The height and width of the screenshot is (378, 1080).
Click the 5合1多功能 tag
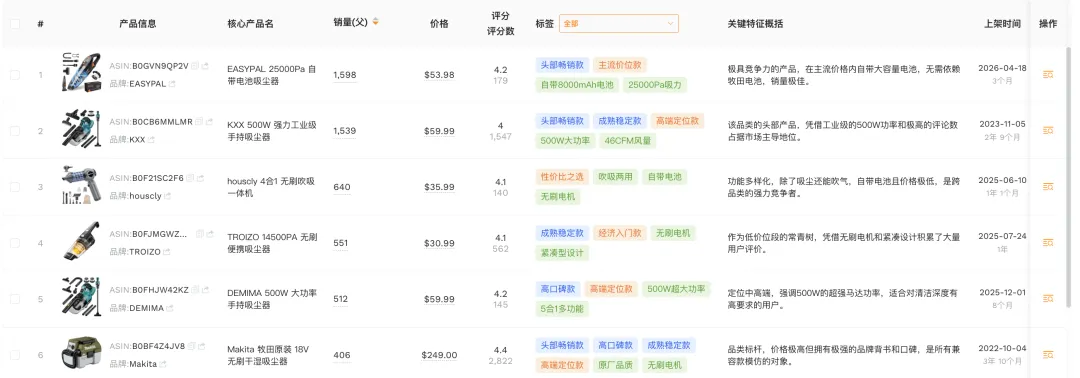(562, 309)
